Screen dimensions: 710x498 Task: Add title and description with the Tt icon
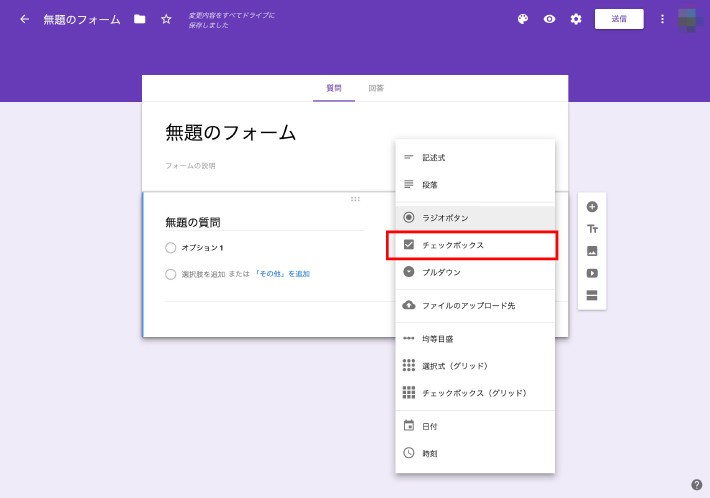[592, 229]
